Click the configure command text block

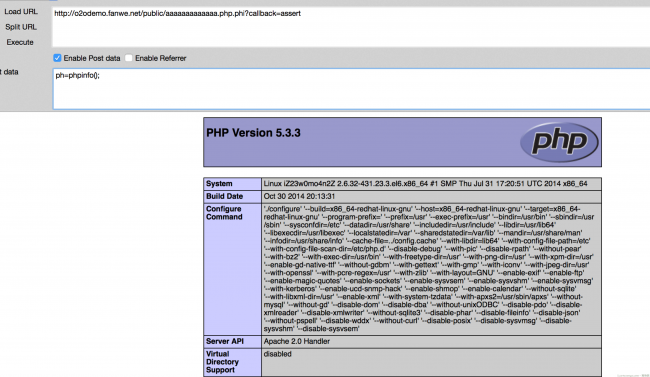(x=429, y=269)
